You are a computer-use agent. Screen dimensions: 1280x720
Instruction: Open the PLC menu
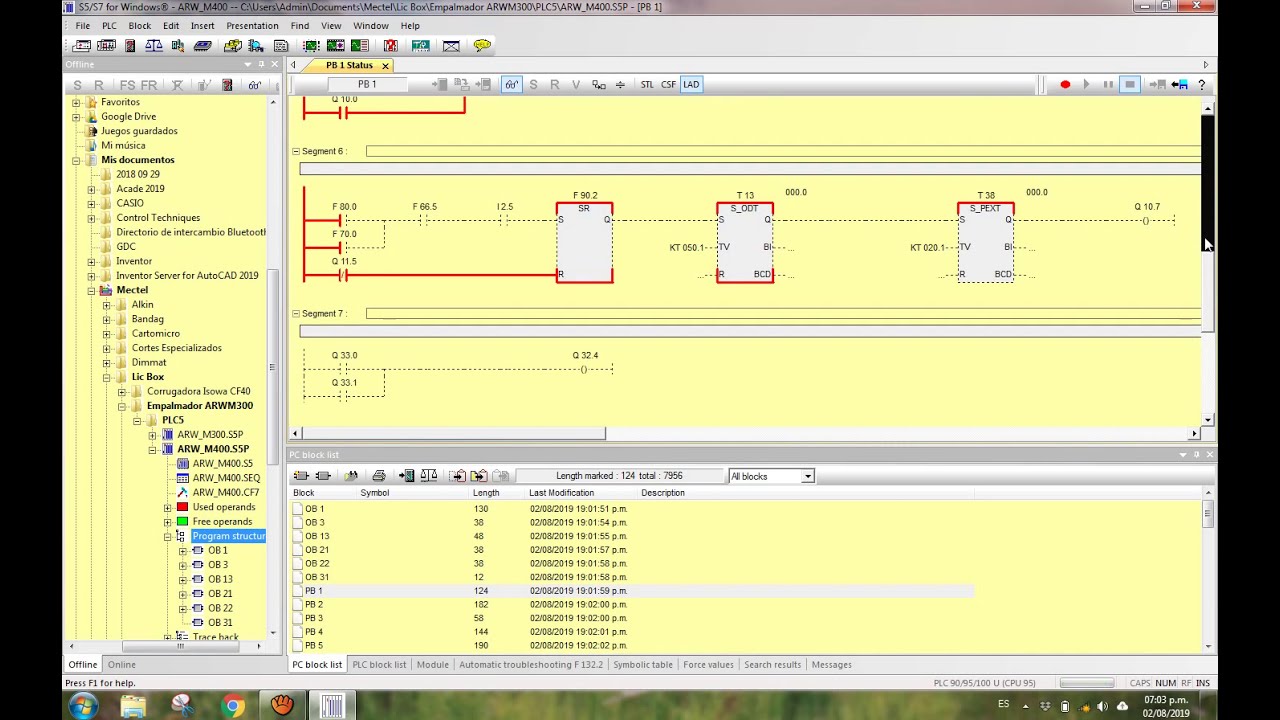point(109,25)
